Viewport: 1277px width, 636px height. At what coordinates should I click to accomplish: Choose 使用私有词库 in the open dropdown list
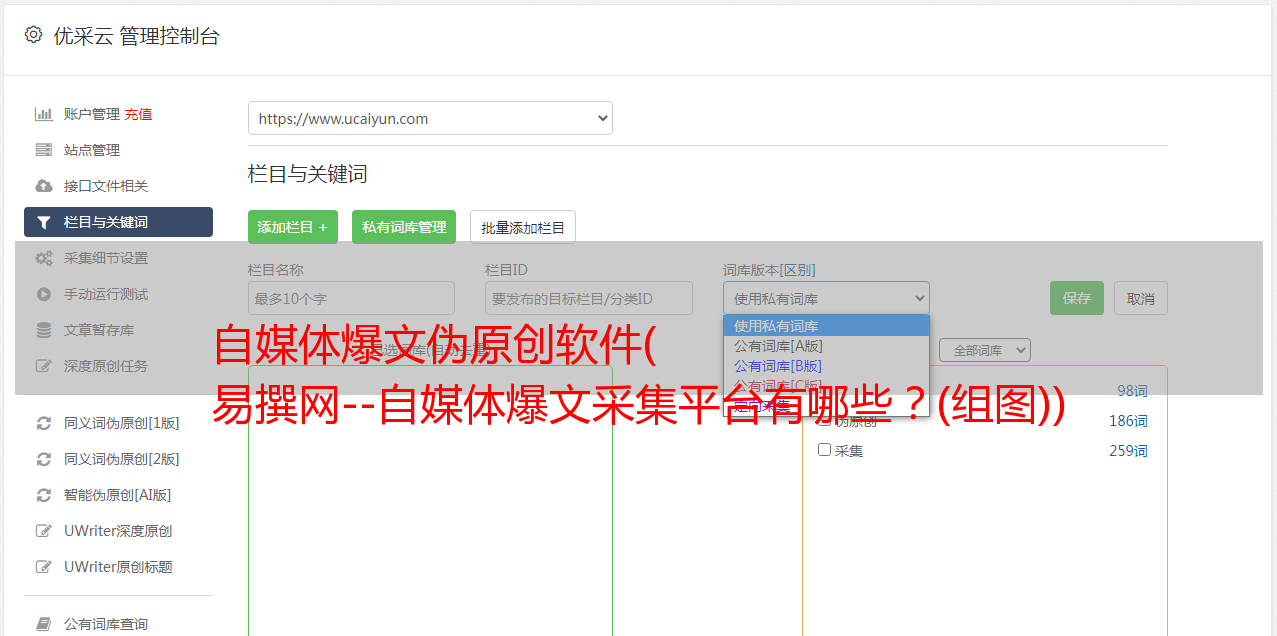pyautogui.click(x=826, y=326)
